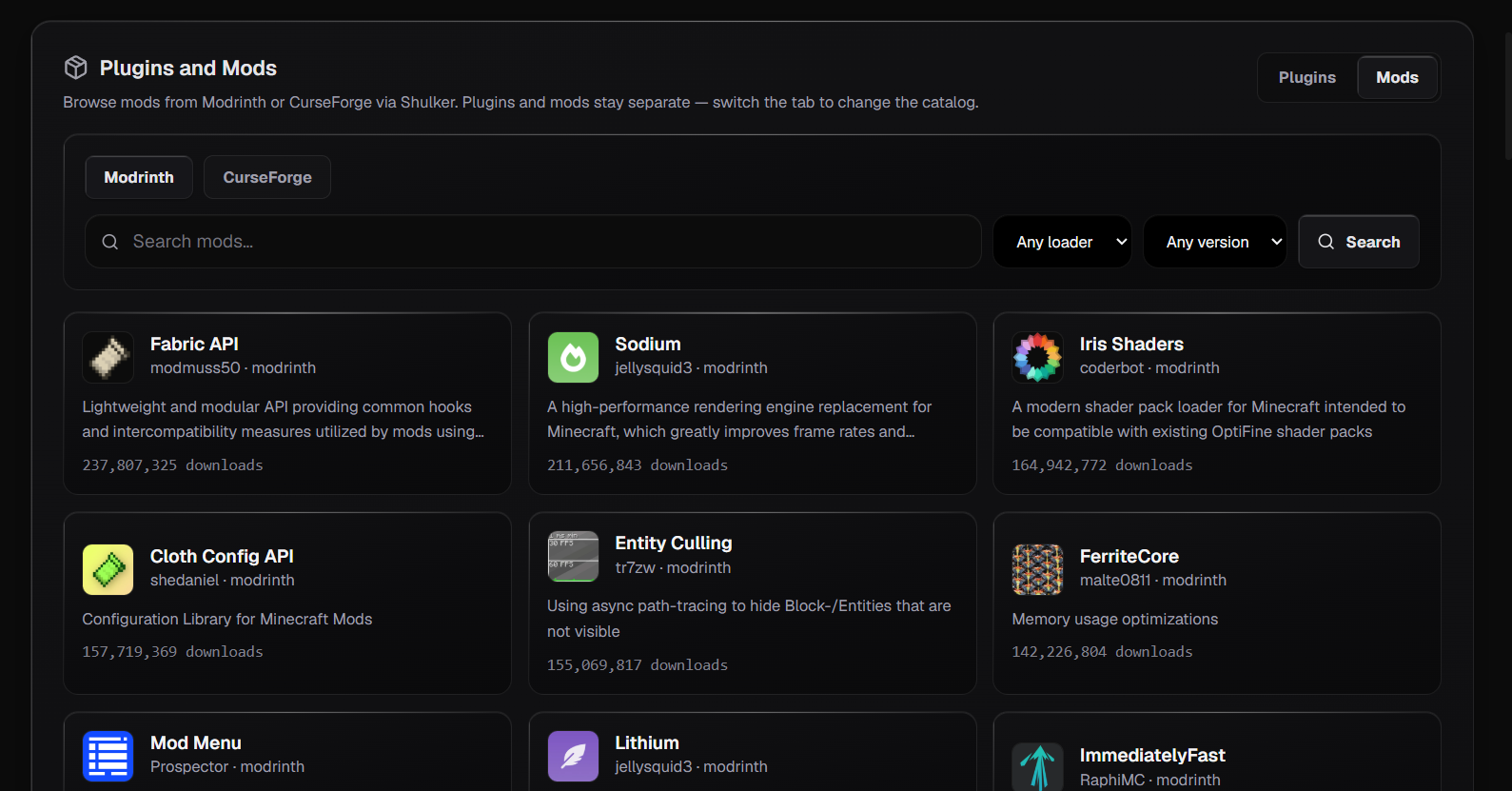
Task: Click Sodium description about rendering engine
Action: click(739, 419)
